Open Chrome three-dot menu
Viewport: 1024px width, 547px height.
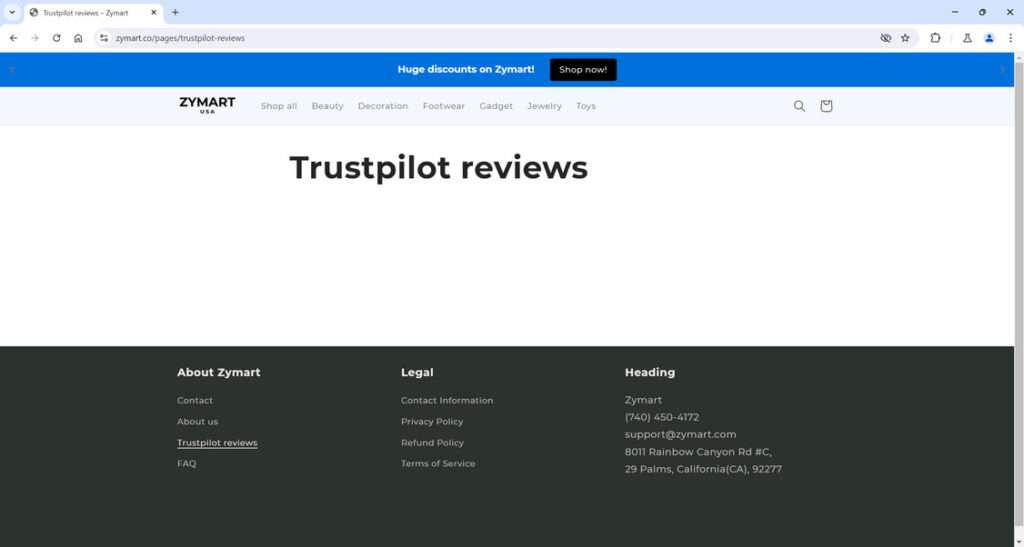pos(1010,38)
